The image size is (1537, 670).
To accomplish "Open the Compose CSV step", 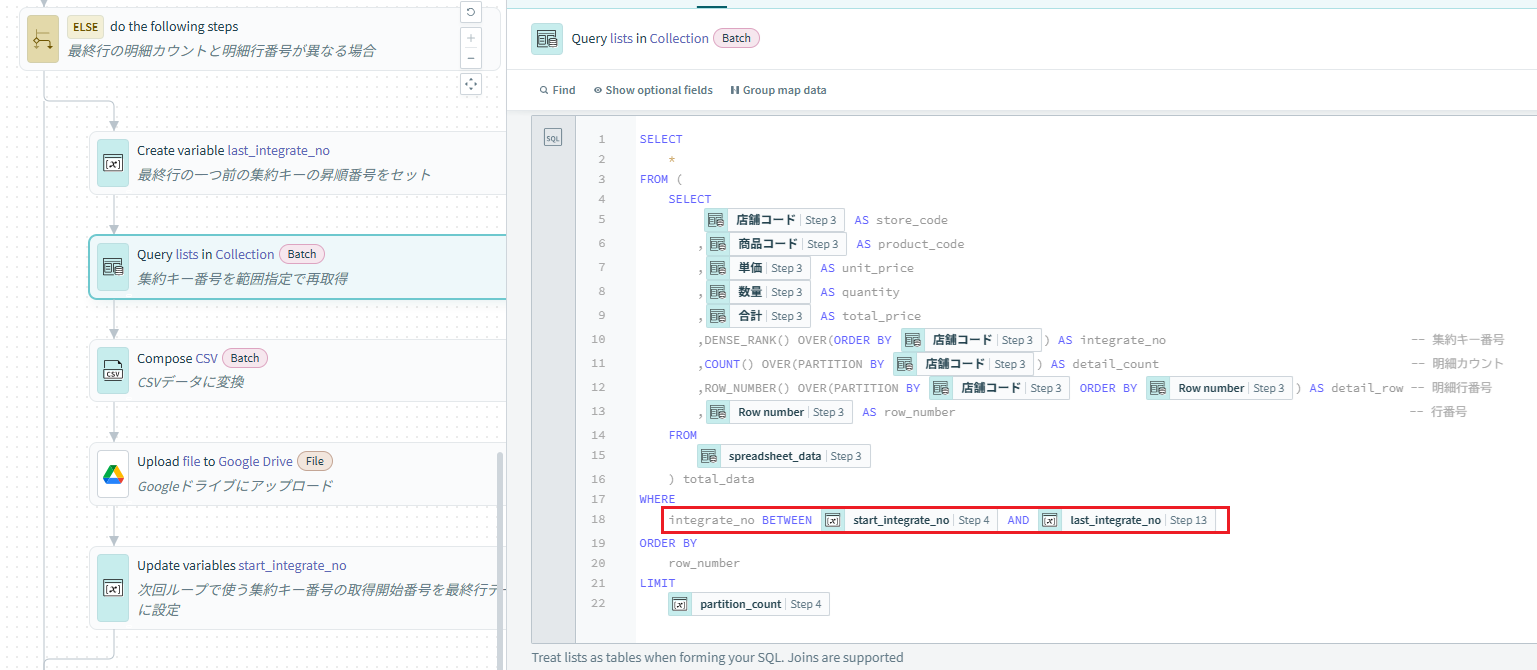I will [x=298, y=371].
